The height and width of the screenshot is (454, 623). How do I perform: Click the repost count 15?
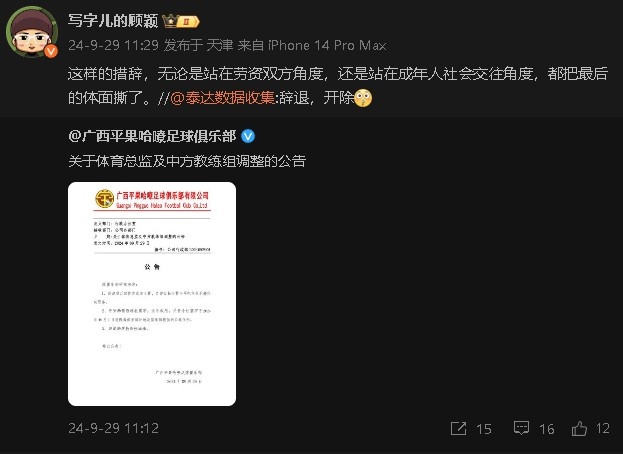pyautogui.click(x=484, y=429)
